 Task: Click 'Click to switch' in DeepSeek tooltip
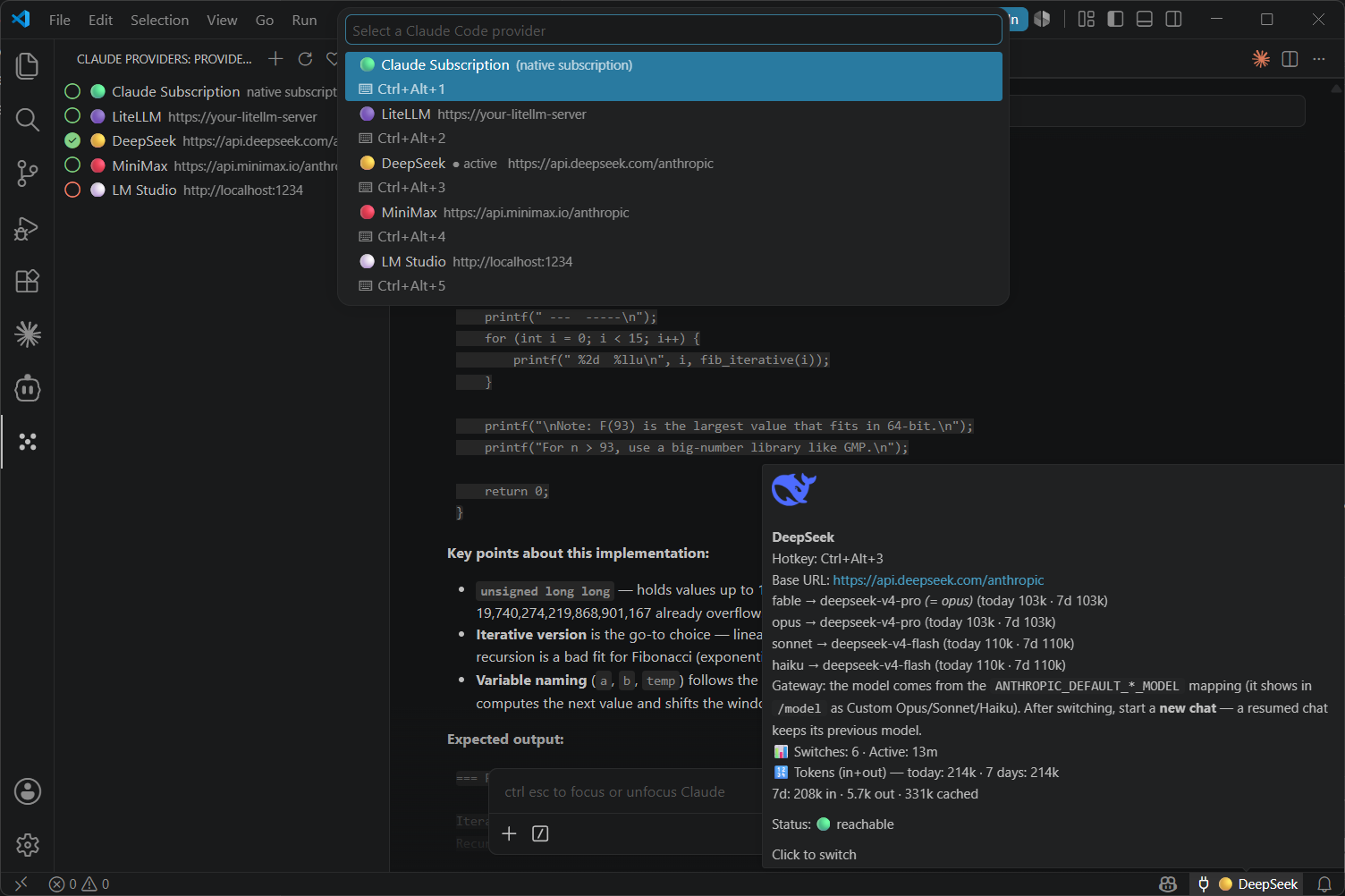coord(814,854)
